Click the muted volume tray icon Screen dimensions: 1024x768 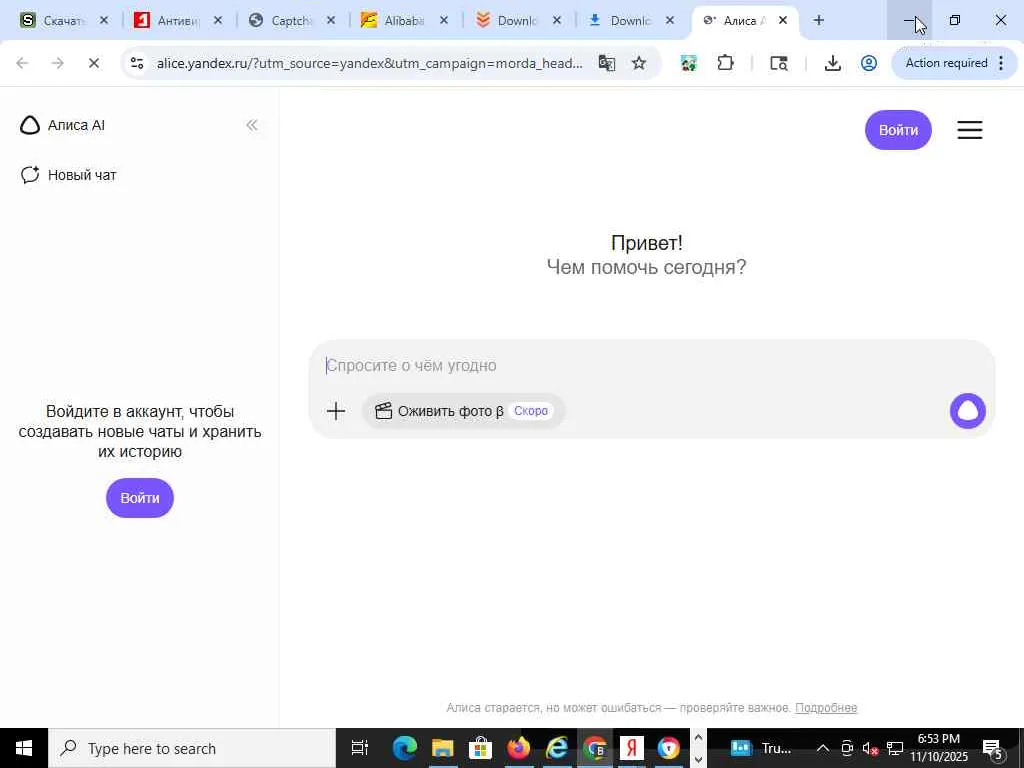(x=870, y=748)
